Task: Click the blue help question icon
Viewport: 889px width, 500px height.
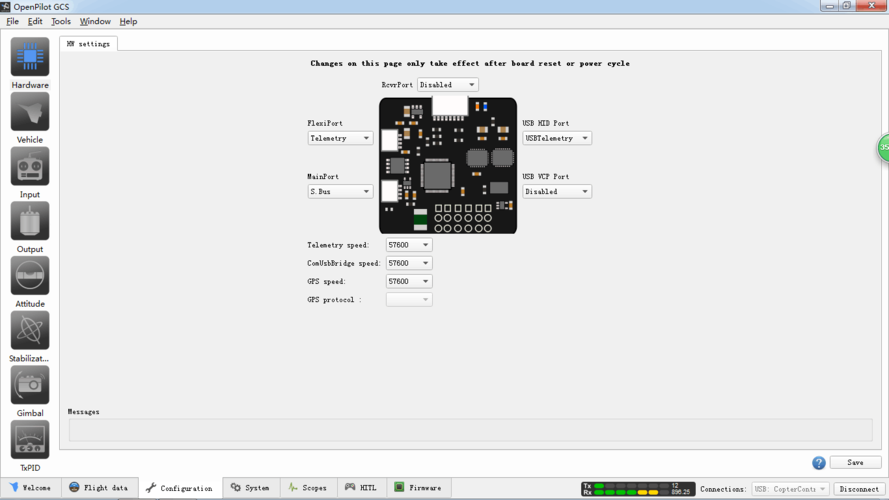Action: tap(819, 463)
